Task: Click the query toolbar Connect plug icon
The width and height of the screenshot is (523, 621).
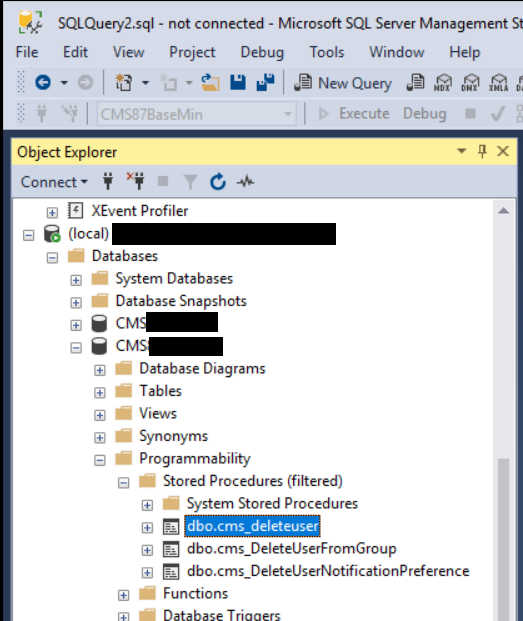Action: point(42,114)
